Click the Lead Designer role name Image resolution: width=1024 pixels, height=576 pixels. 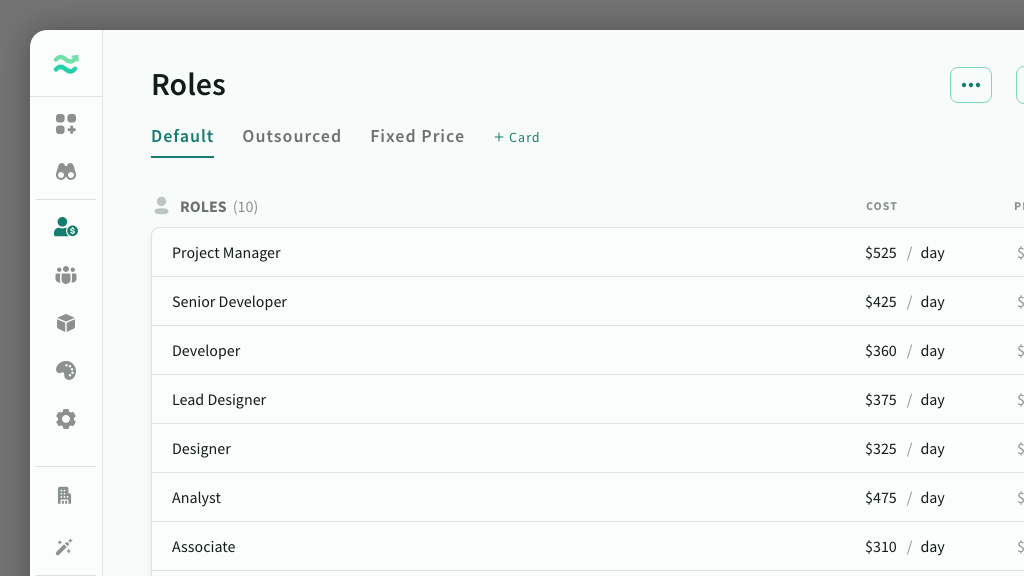point(219,400)
